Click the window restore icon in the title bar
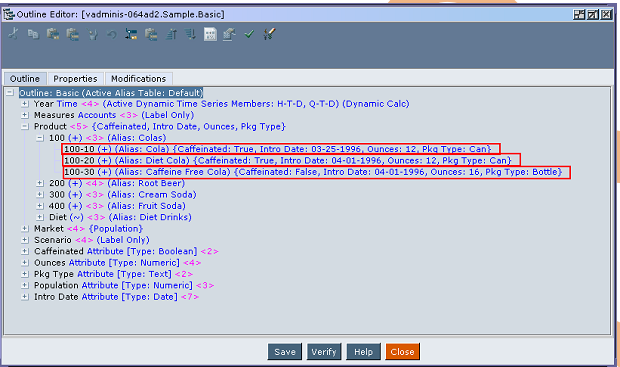The width and height of the screenshot is (620, 367). tap(579, 15)
